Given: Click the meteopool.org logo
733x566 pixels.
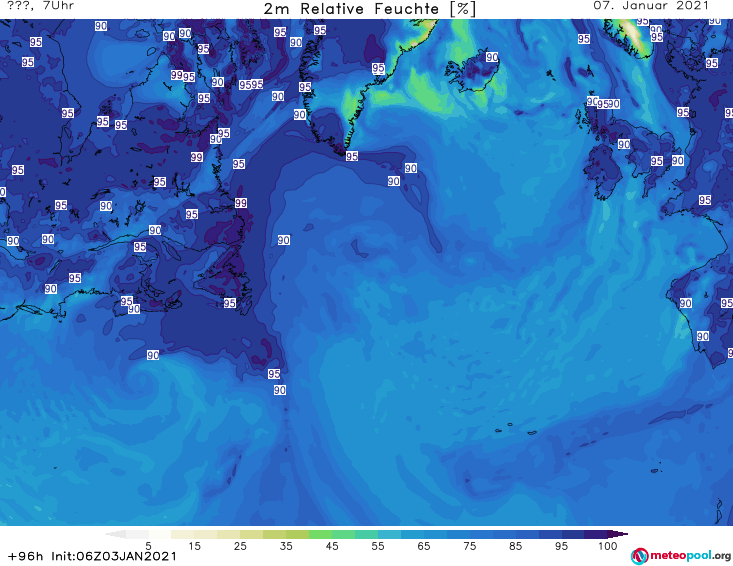Looking at the screenshot, I should click(x=681, y=556).
